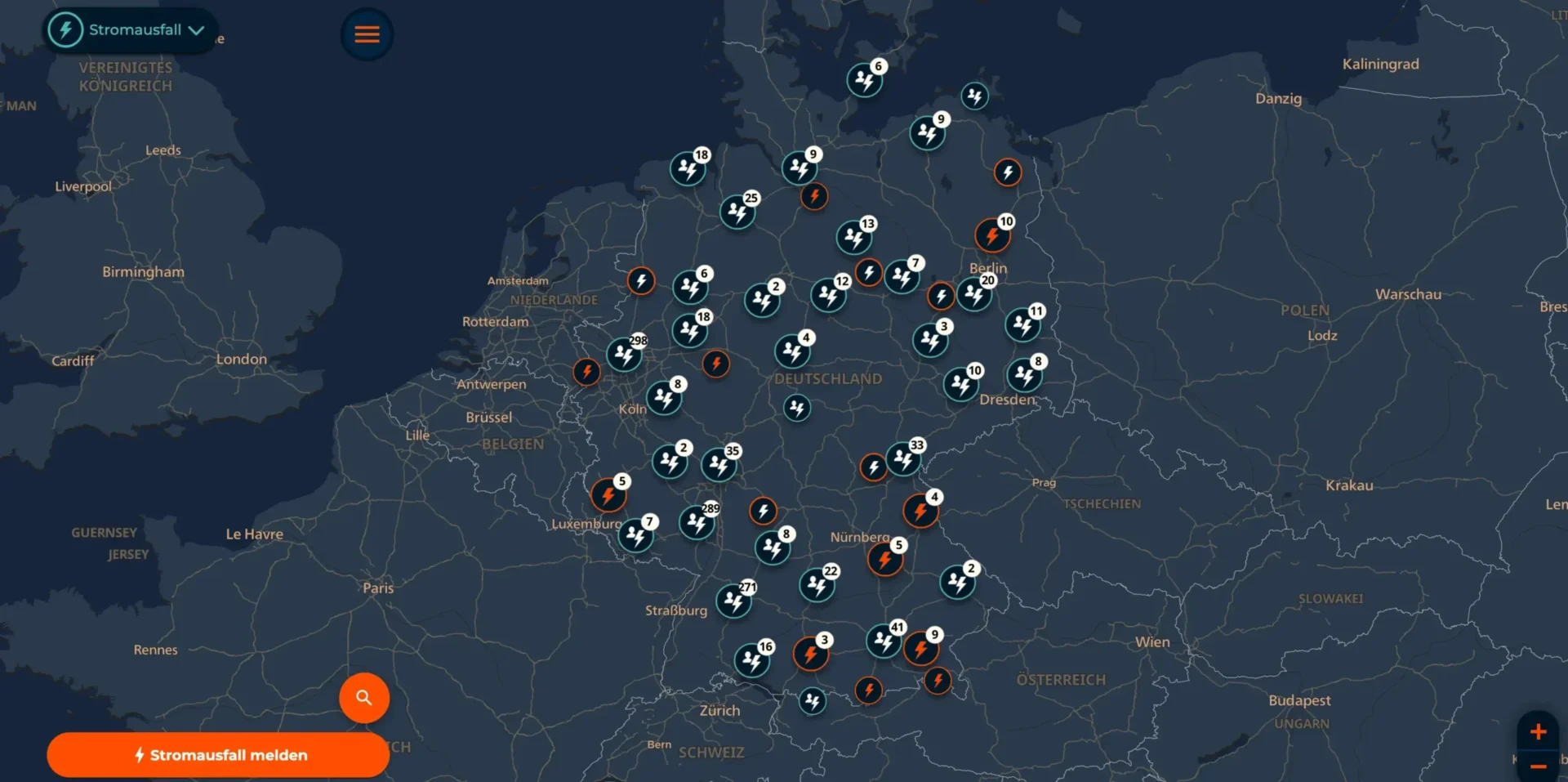The width and height of the screenshot is (1568, 782).
Task: Select the orange flash marker labeled 5 near Luxemburg
Action: [x=608, y=494]
